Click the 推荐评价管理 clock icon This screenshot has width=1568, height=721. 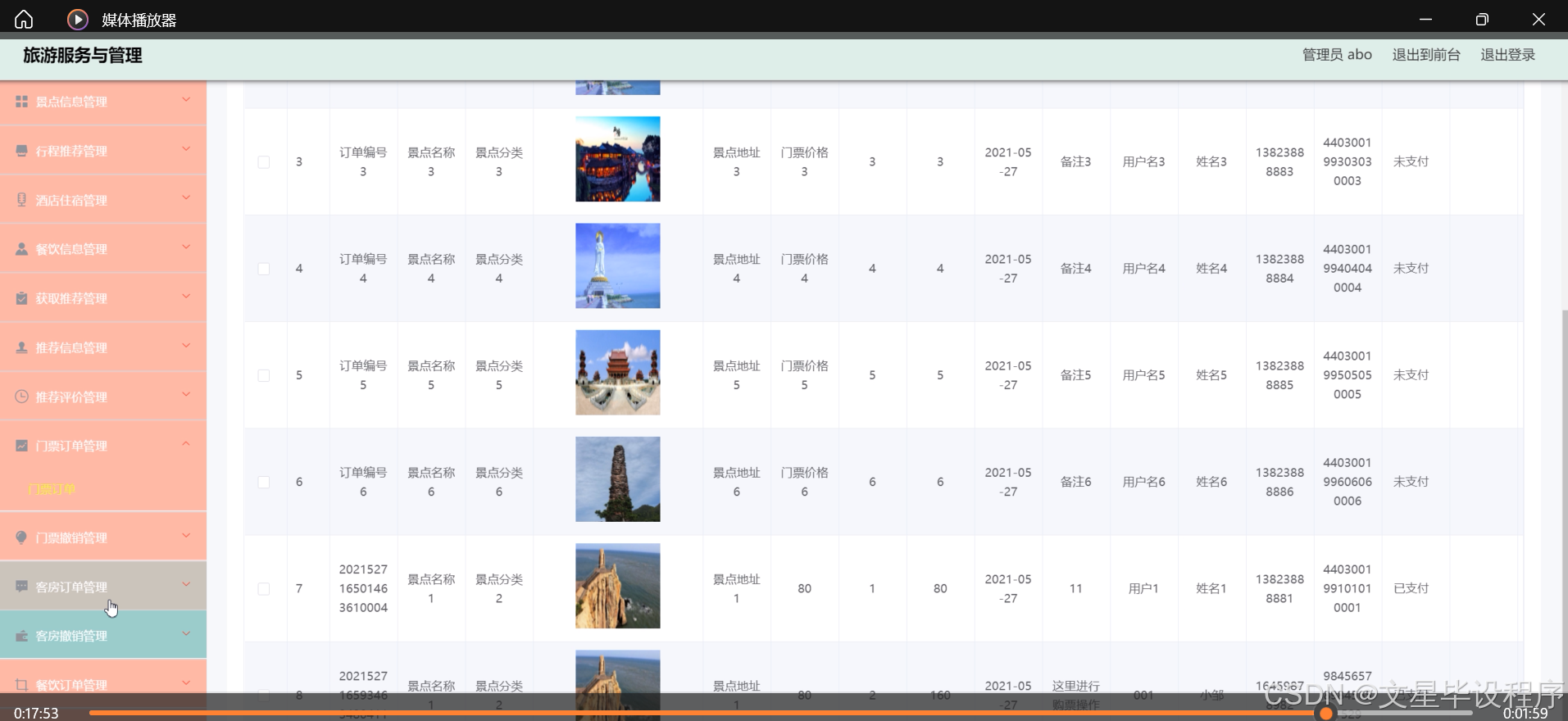click(22, 397)
